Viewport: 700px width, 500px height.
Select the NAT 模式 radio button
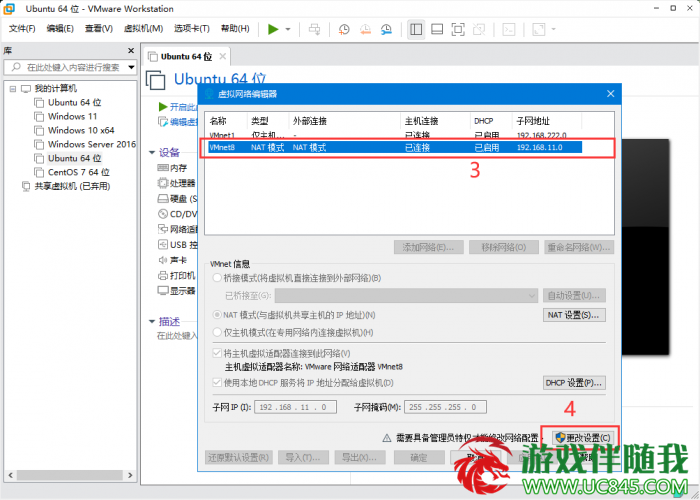point(217,315)
